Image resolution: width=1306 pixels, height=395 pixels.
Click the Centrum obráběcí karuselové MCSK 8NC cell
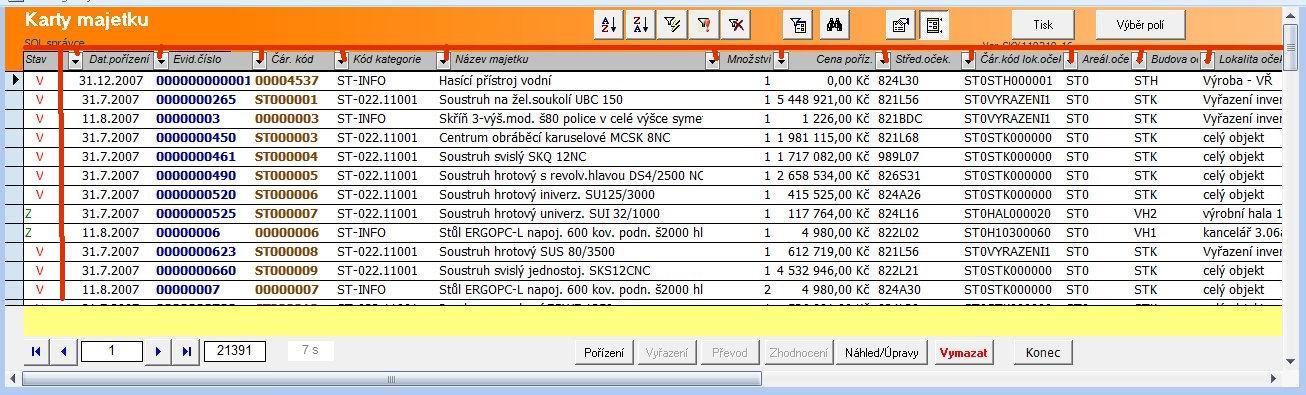(571, 137)
